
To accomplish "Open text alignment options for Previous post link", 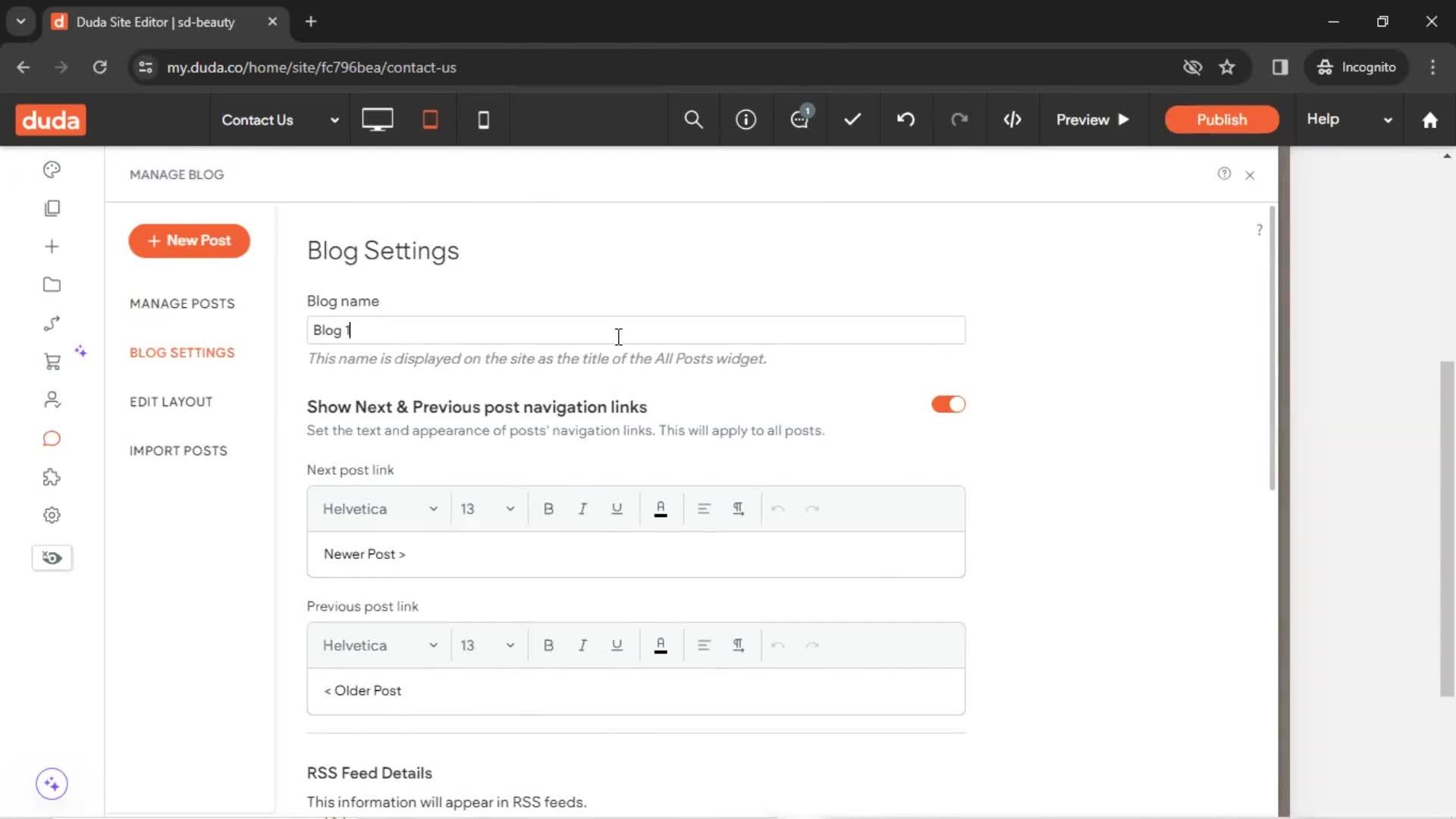I will click(704, 645).
